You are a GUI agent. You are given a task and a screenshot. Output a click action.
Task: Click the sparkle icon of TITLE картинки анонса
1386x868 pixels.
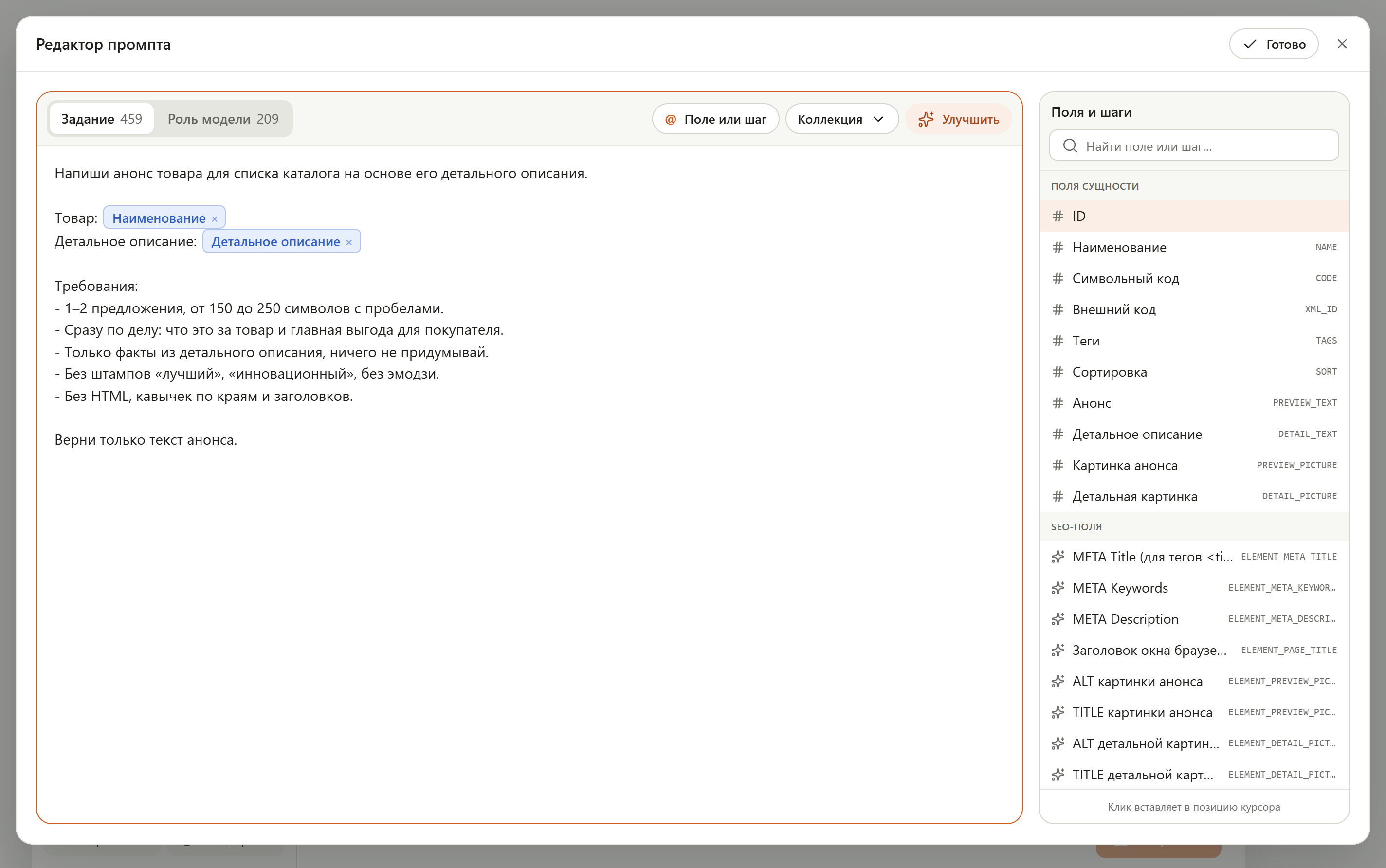click(x=1058, y=712)
